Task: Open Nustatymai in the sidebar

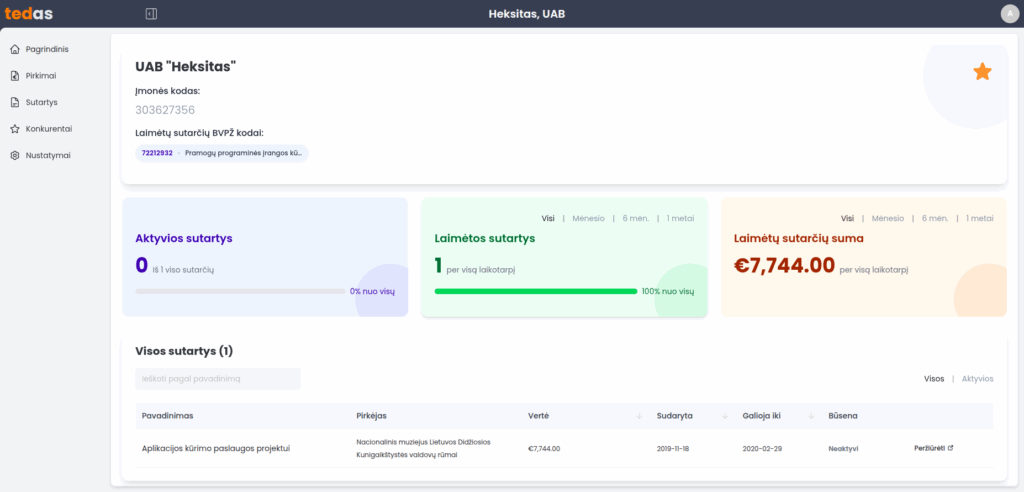Action: click(x=48, y=156)
